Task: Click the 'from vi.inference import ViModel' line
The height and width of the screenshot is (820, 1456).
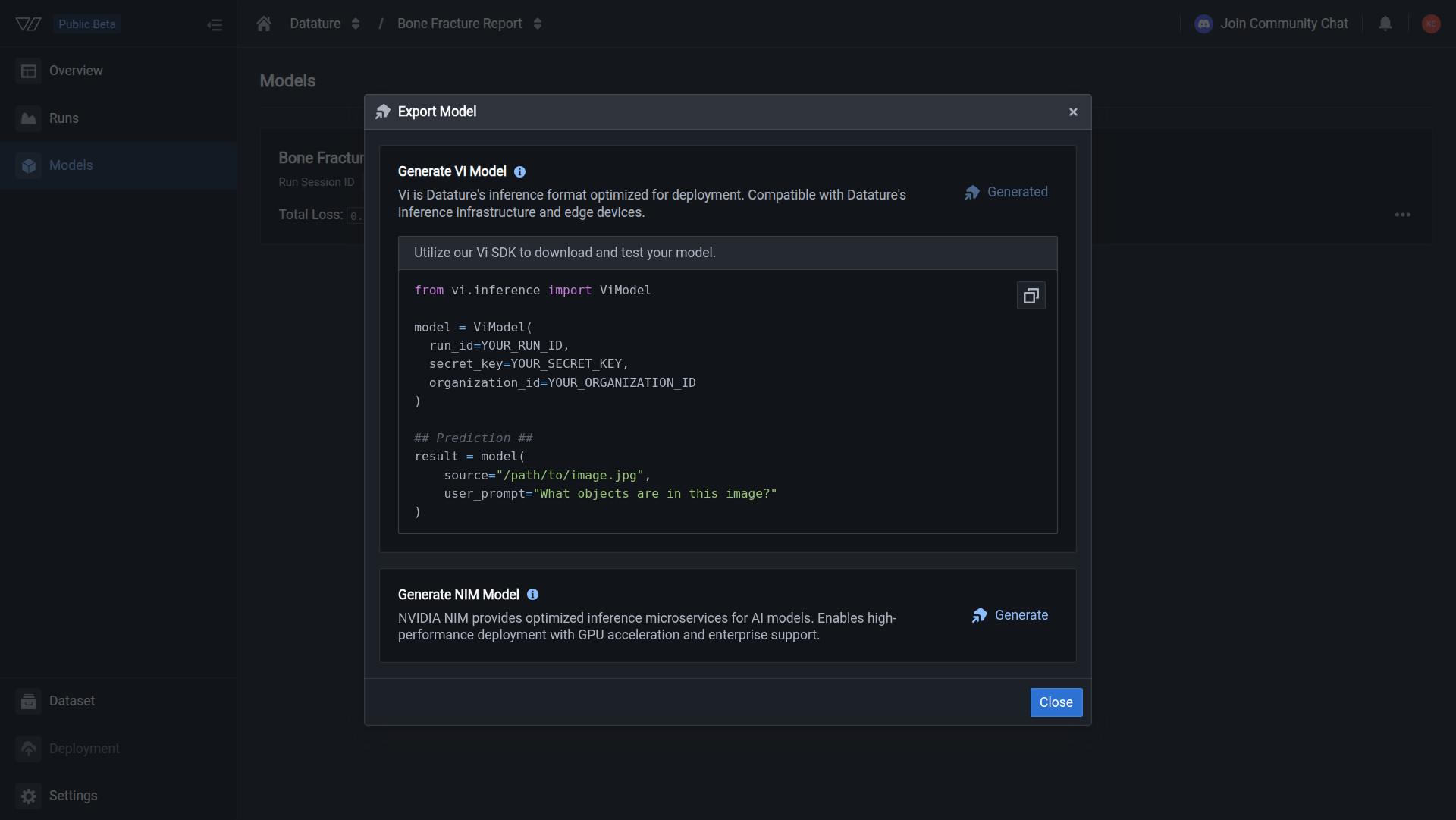Action: pyautogui.click(x=532, y=291)
